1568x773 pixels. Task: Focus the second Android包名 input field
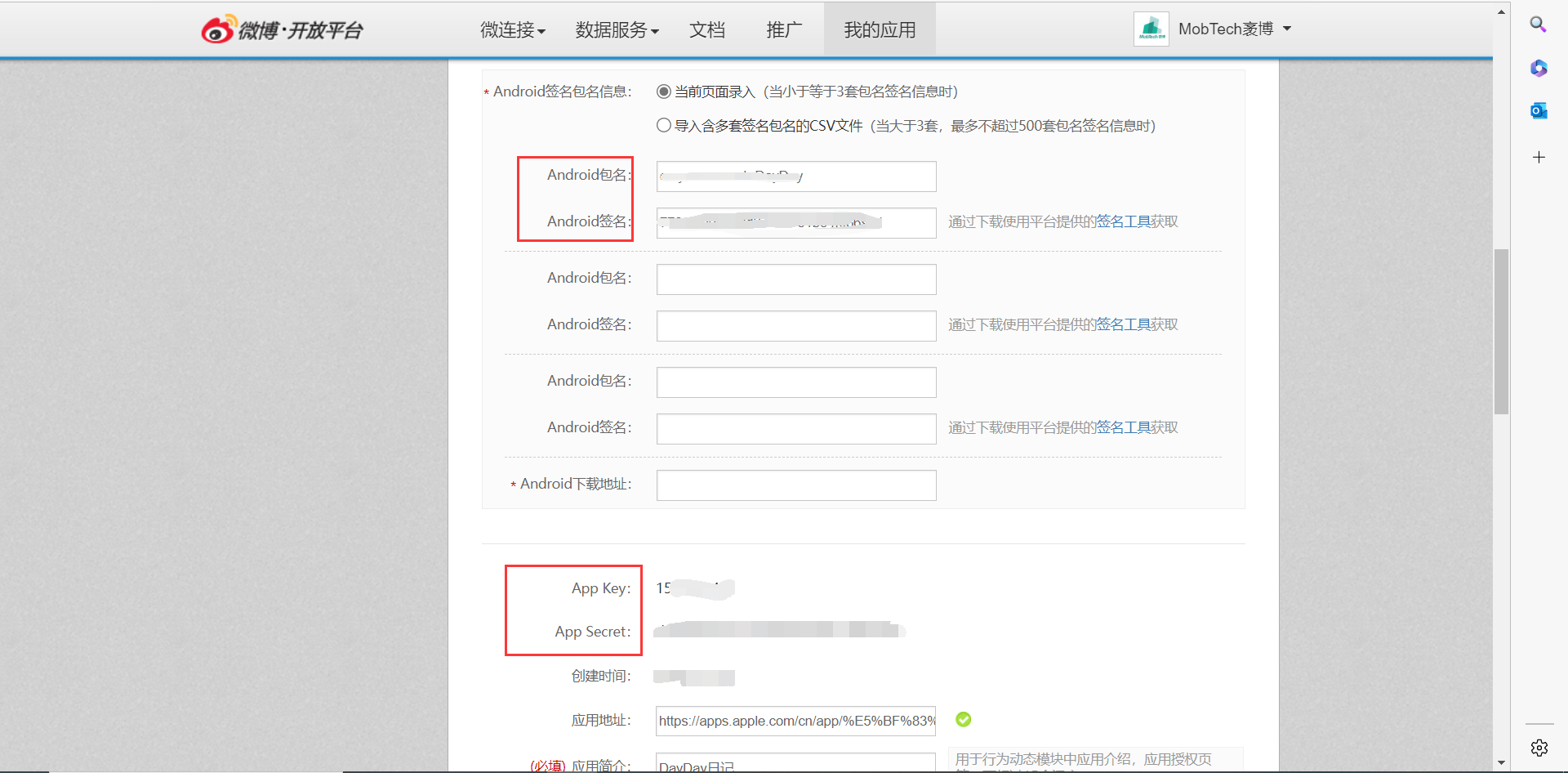pos(796,279)
